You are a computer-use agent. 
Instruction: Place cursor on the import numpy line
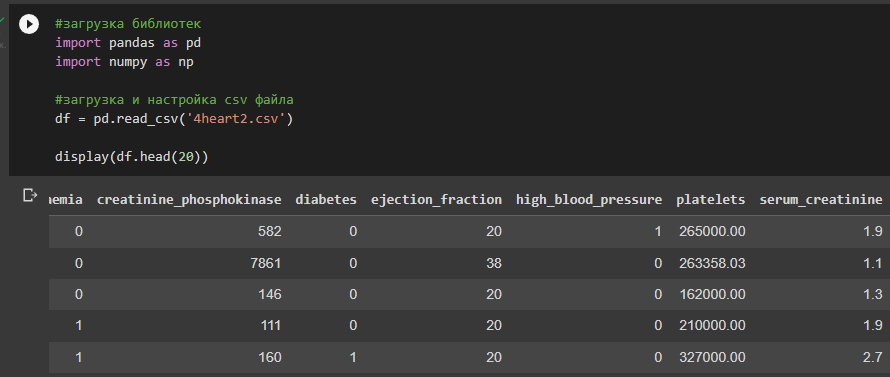(124, 62)
